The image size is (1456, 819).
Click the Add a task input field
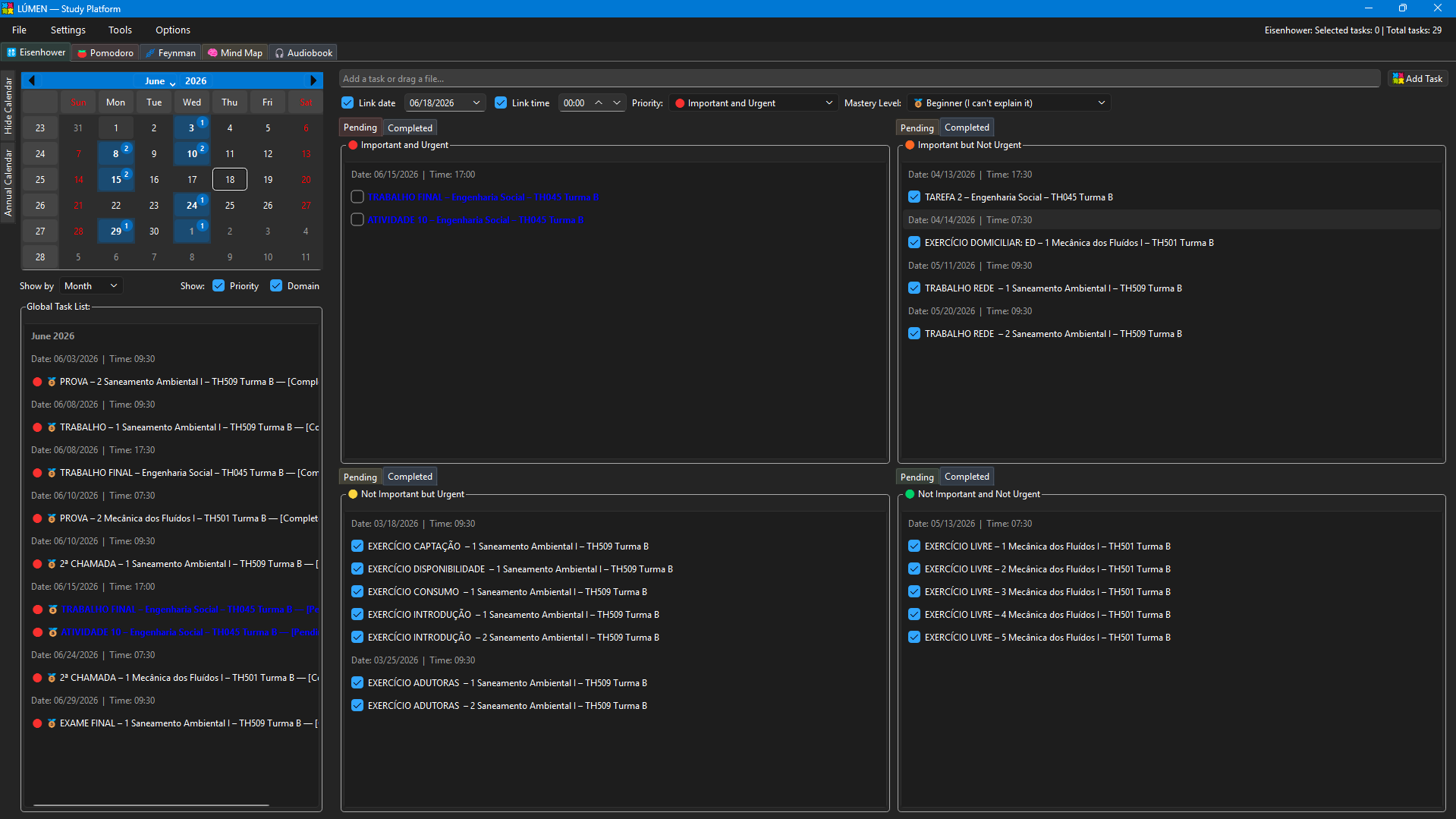click(x=860, y=79)
